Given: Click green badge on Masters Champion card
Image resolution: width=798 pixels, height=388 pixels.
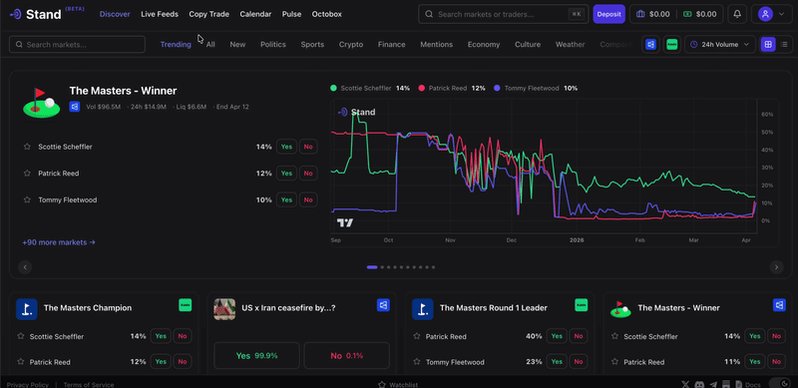Looking at the screenshot, I should click(185, 305).
